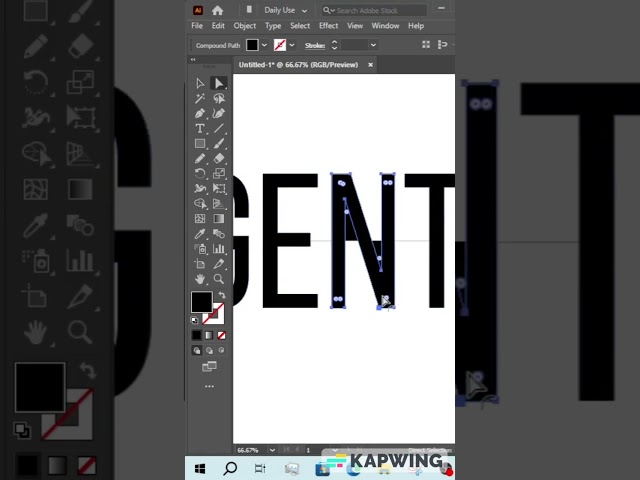Open the Window menu
The height and width of the screenshot is (480, 640).
point(385,26)
